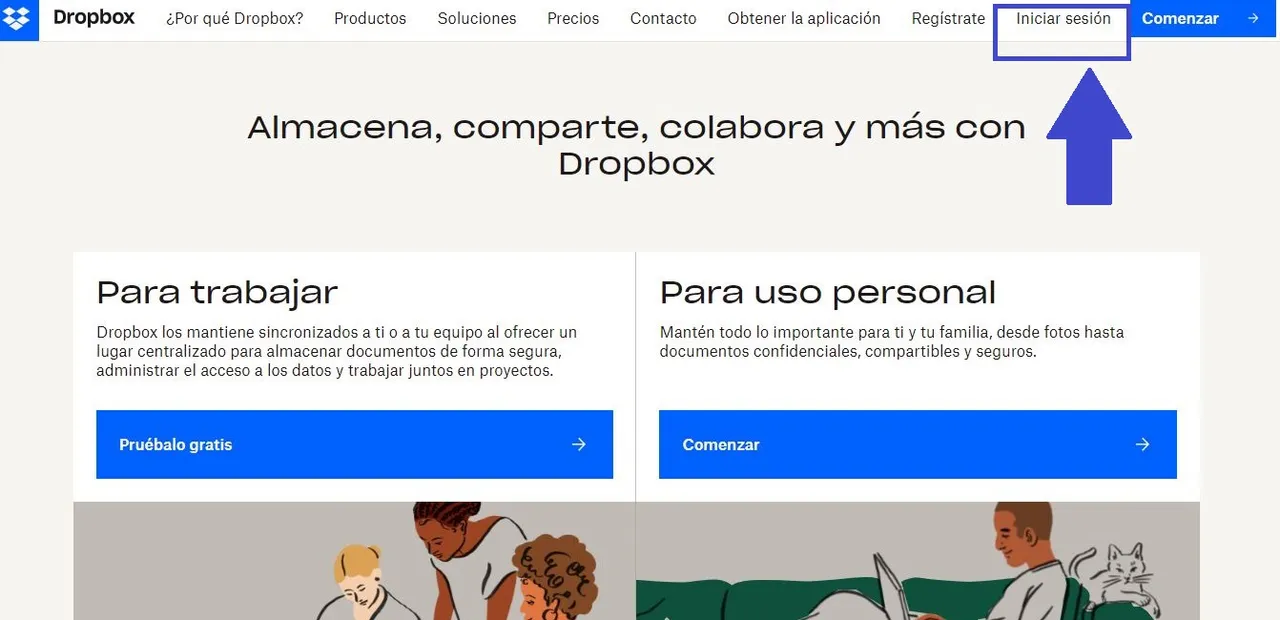Image resolution: width=1280 pixels, height=620 pixels.
Task: Click the Comenzar button under Para uso personal
Action: [918, 444]
